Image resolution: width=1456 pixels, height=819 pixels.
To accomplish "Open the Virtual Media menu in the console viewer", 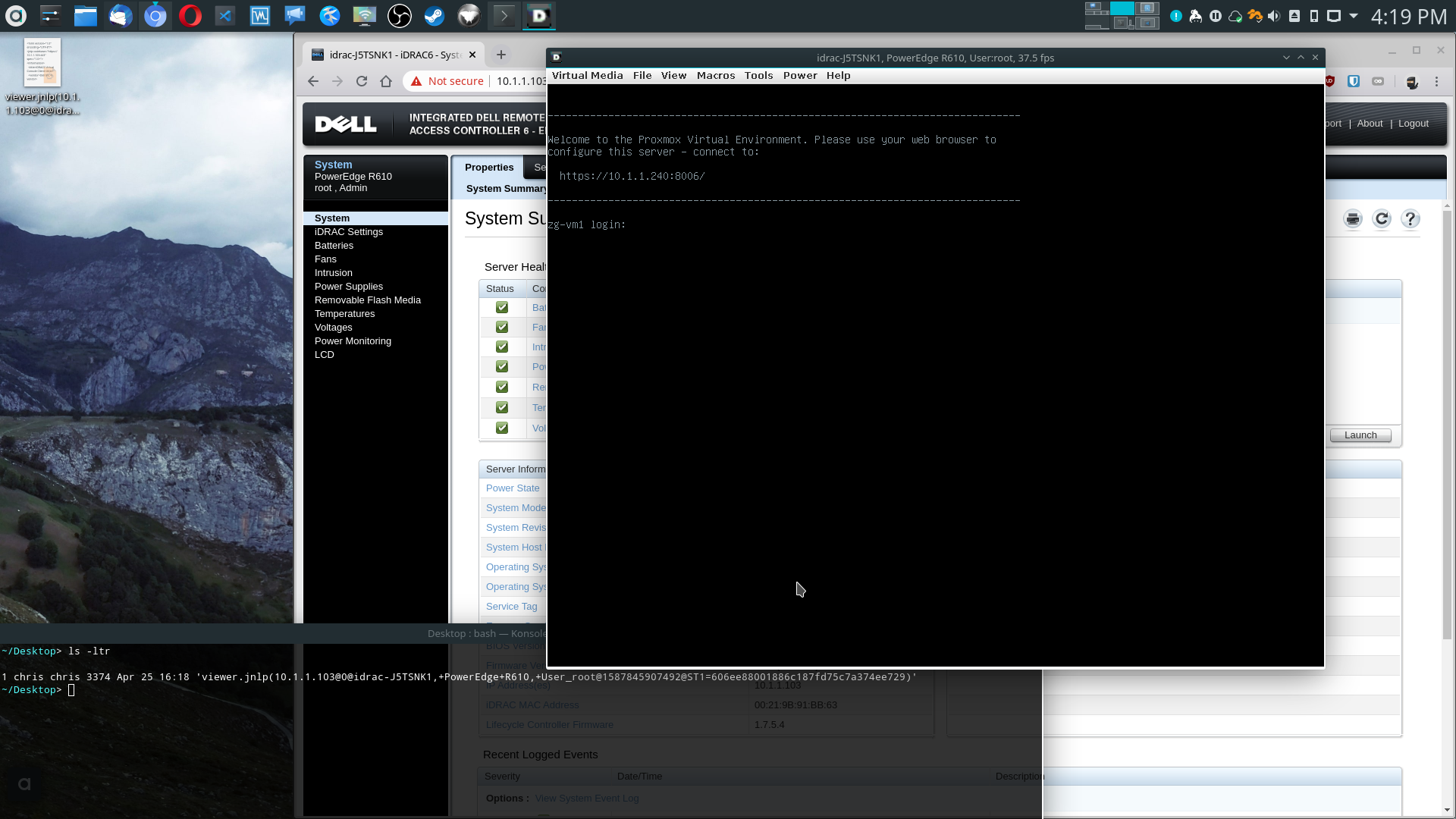I will coord(587,75).
